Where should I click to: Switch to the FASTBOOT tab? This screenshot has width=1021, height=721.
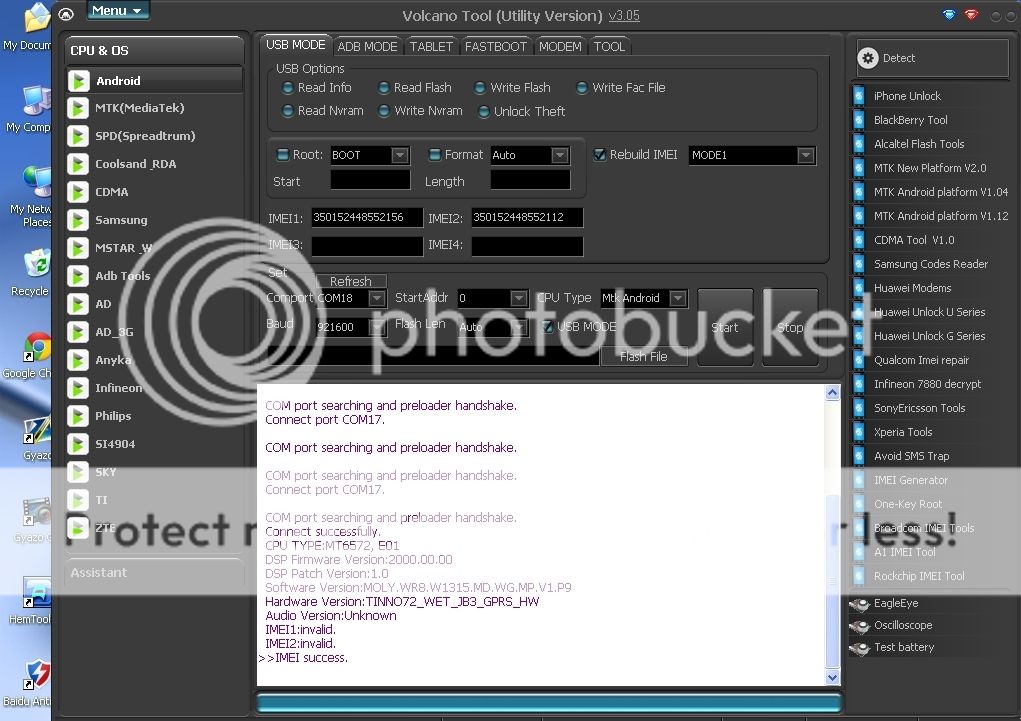click(x=495, y=46)
